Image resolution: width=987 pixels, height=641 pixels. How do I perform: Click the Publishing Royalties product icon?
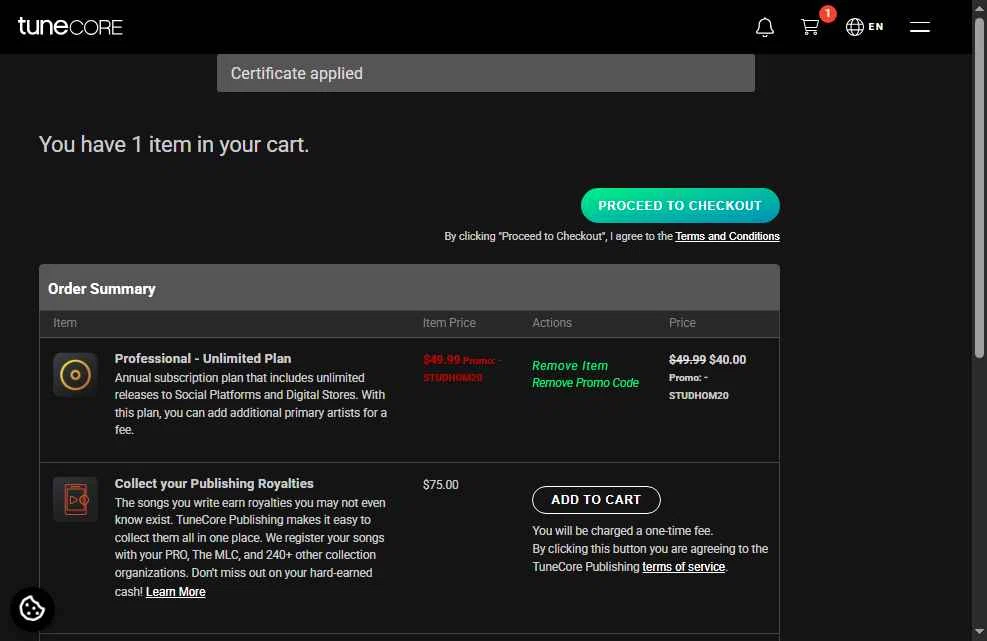pos(75,499)
